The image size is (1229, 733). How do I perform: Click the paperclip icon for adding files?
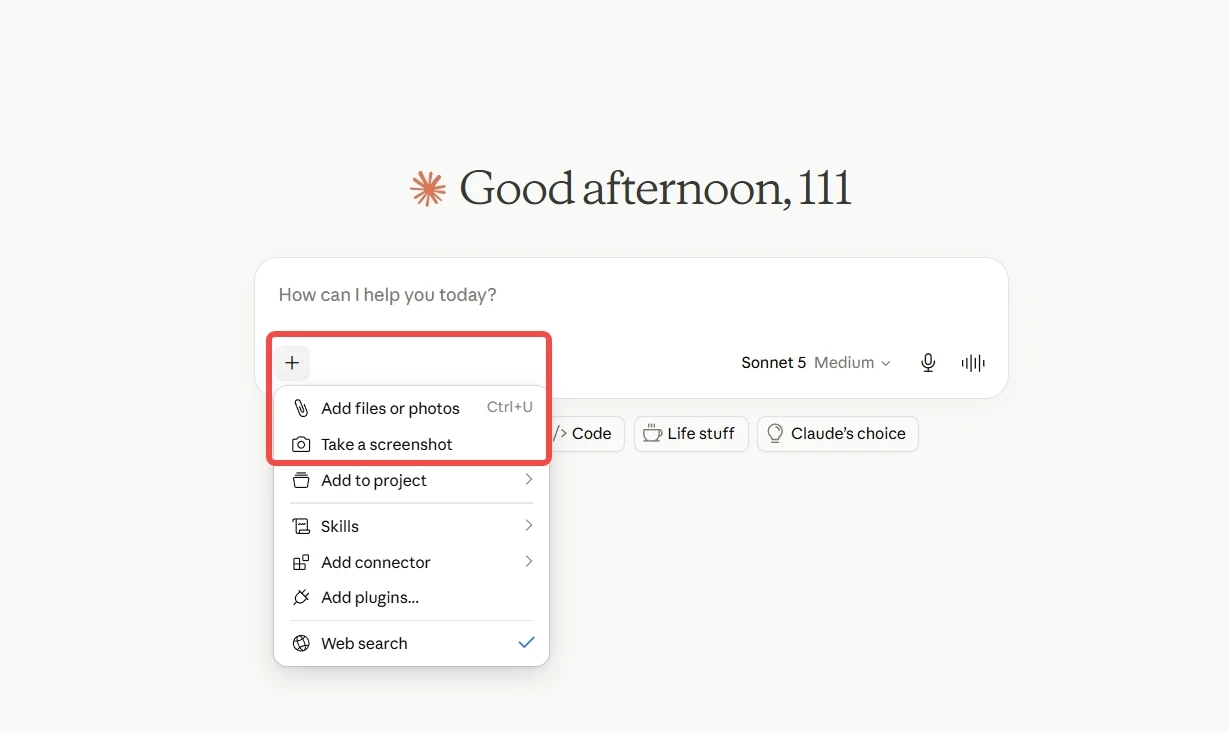point(301,408)
